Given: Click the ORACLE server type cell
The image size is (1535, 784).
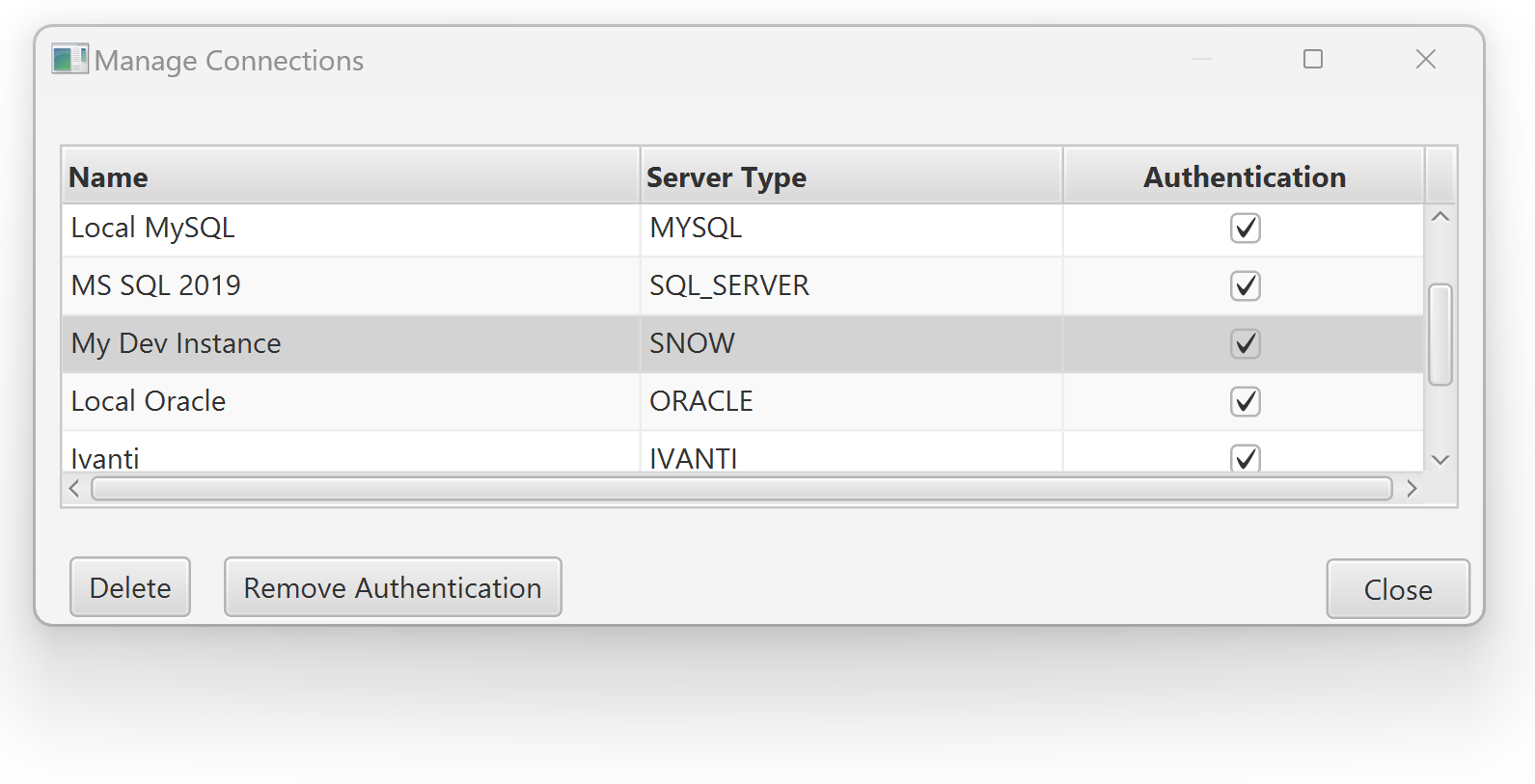Looking at the screenshot, I should 852,402.
